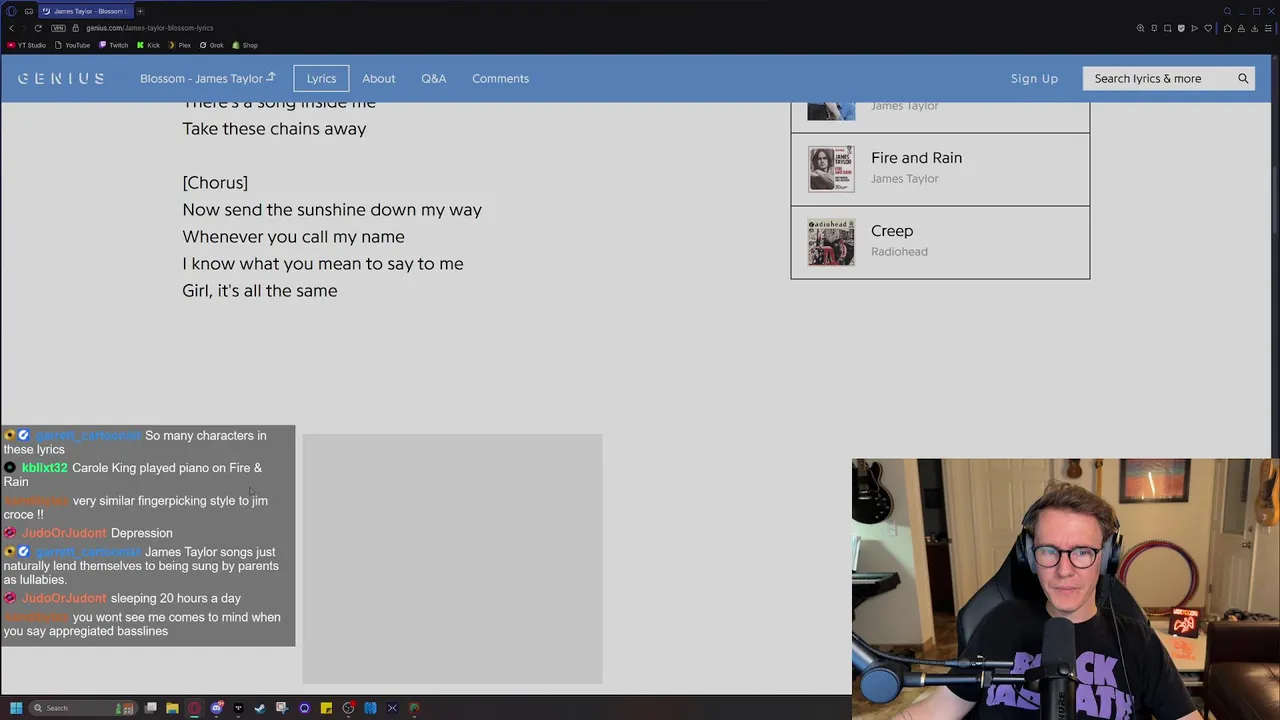Click the snapshot capture icon in toolbar
1280x720 pixels.
coord(1167,28)
